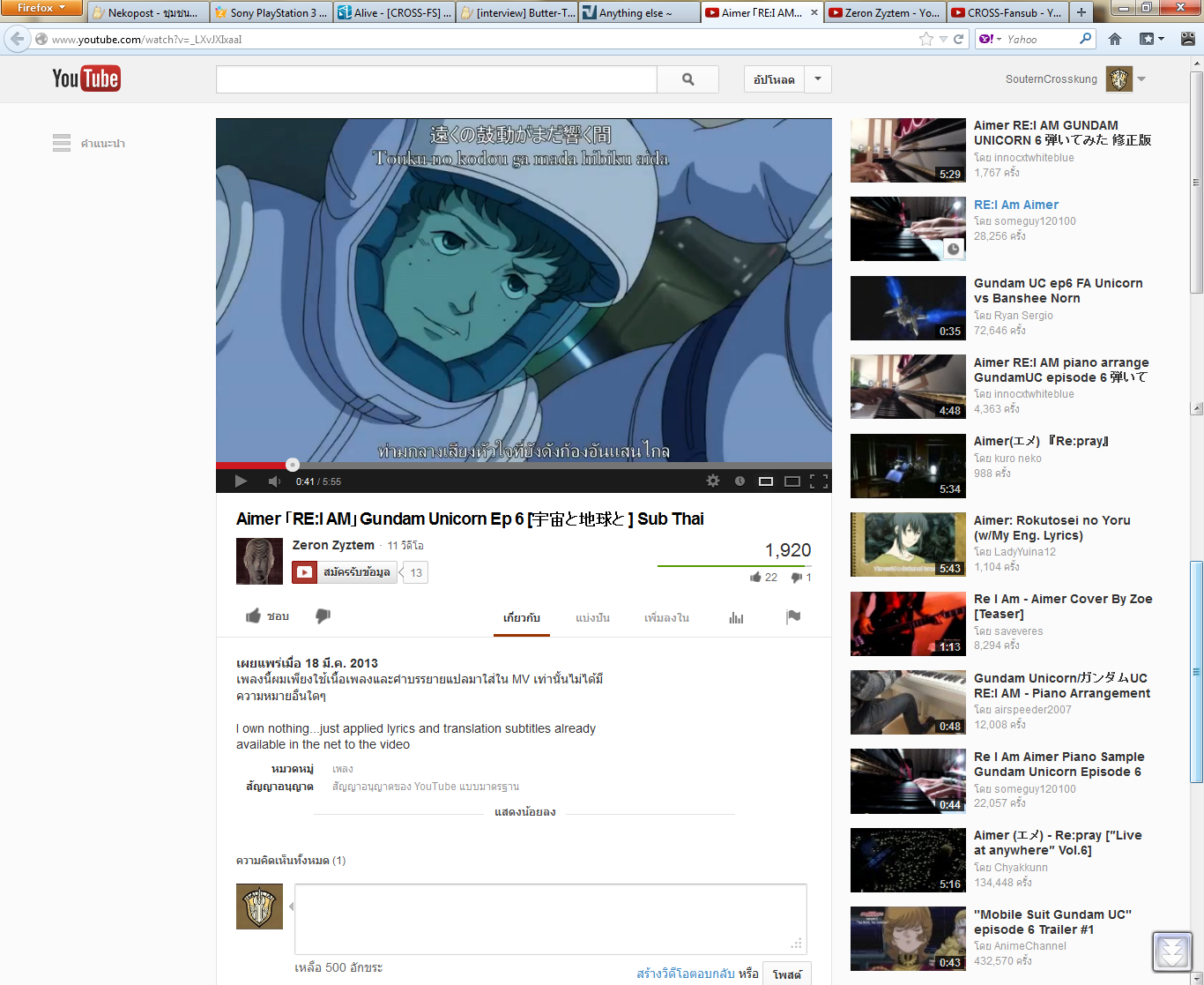The width and height of the screenshot is (1204, 985).
Task: Switch to the CROSS-Fansub browser tab
Action: (x=1009, y=12)
